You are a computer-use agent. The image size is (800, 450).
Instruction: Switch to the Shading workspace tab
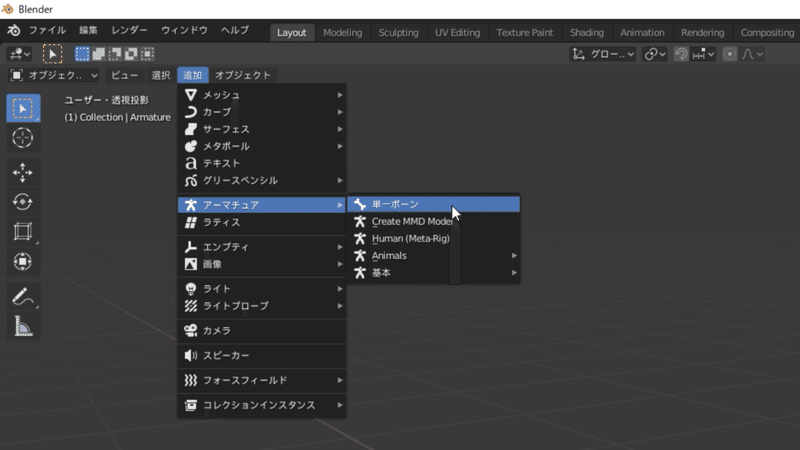587,33
